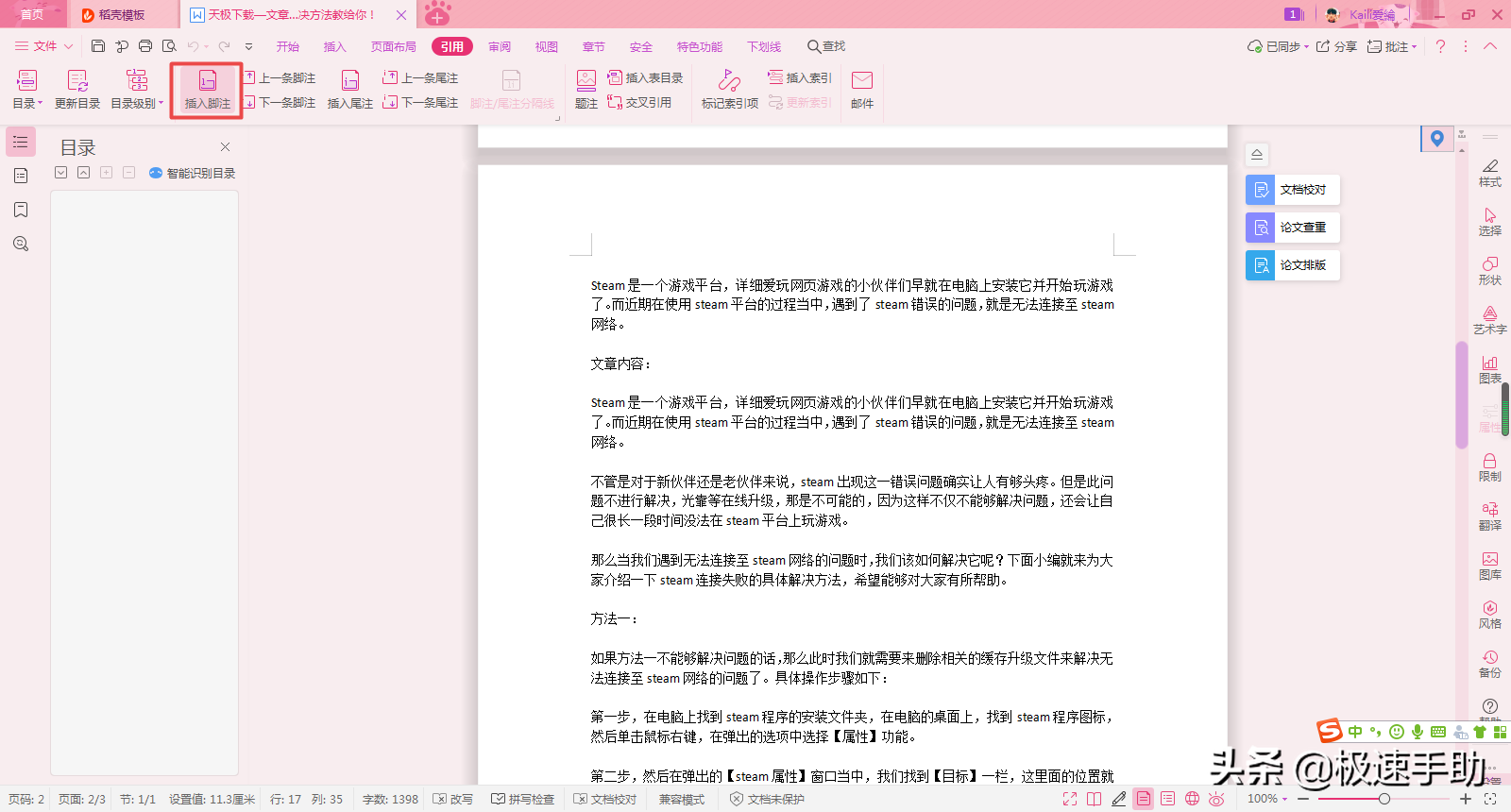The image size is (1511, 812).
Task: Click the Save icon in quick toolbar
Action: pyautogui.click(x=98, y=46)
